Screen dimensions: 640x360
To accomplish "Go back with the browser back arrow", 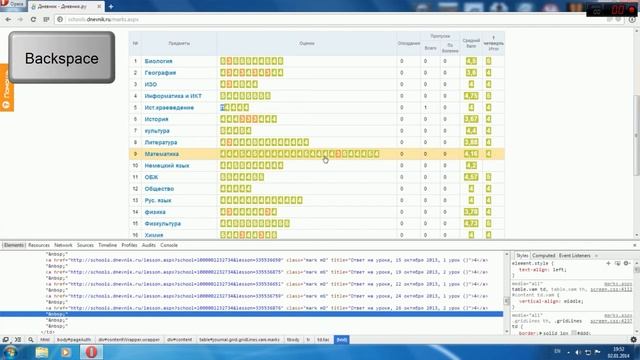I will [8, 19].
